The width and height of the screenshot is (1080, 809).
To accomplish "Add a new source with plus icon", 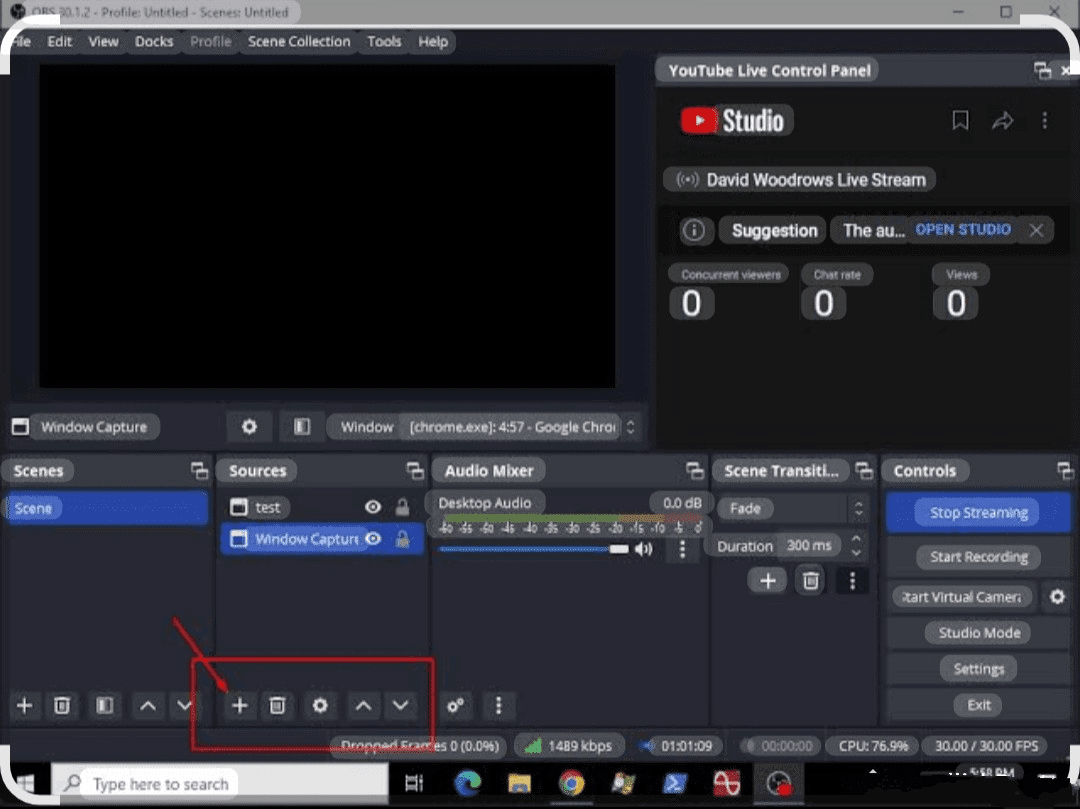I will tap(239, 706).
